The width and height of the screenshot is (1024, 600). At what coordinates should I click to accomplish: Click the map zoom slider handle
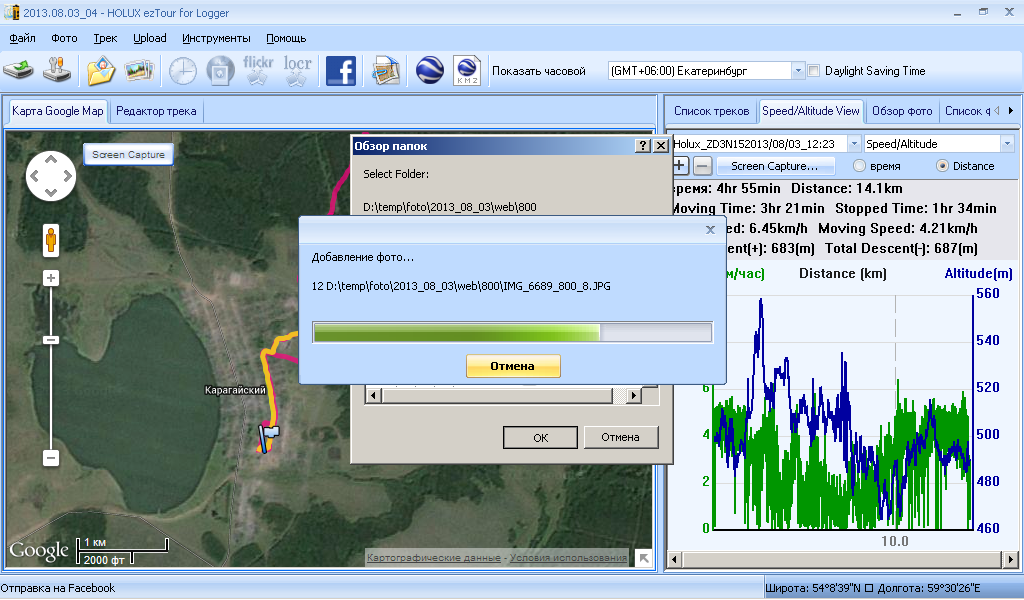(x=51, y=340)
